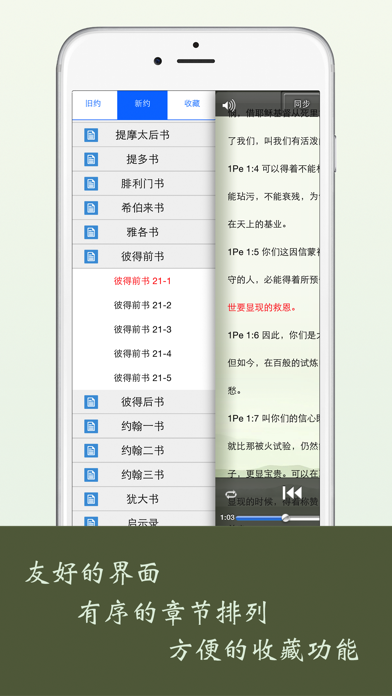Expand the 雅各书 book row

click(144, 232)
